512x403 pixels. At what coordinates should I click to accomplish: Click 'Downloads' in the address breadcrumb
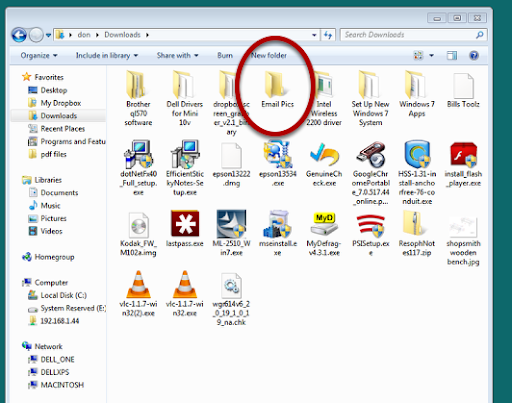[x=122, y=35]
